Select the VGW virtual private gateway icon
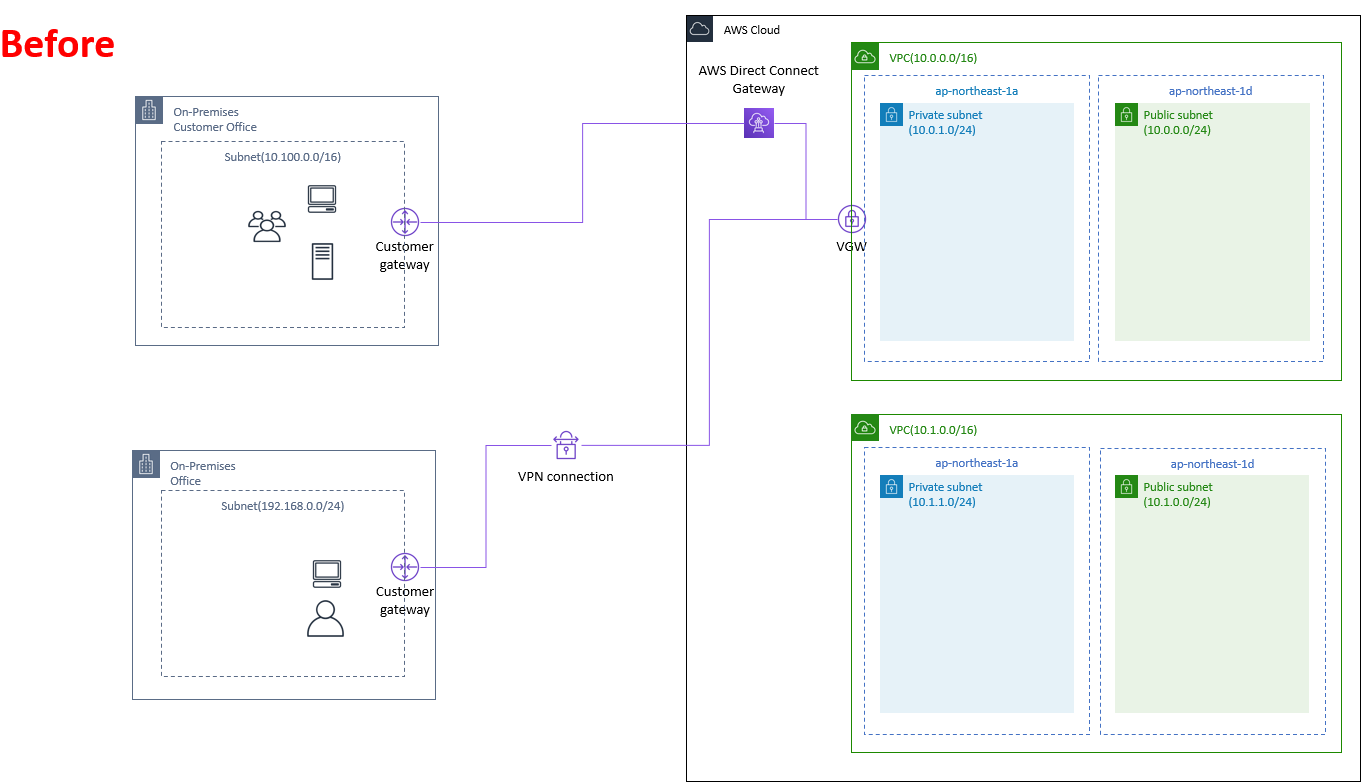 coord(851,219)
